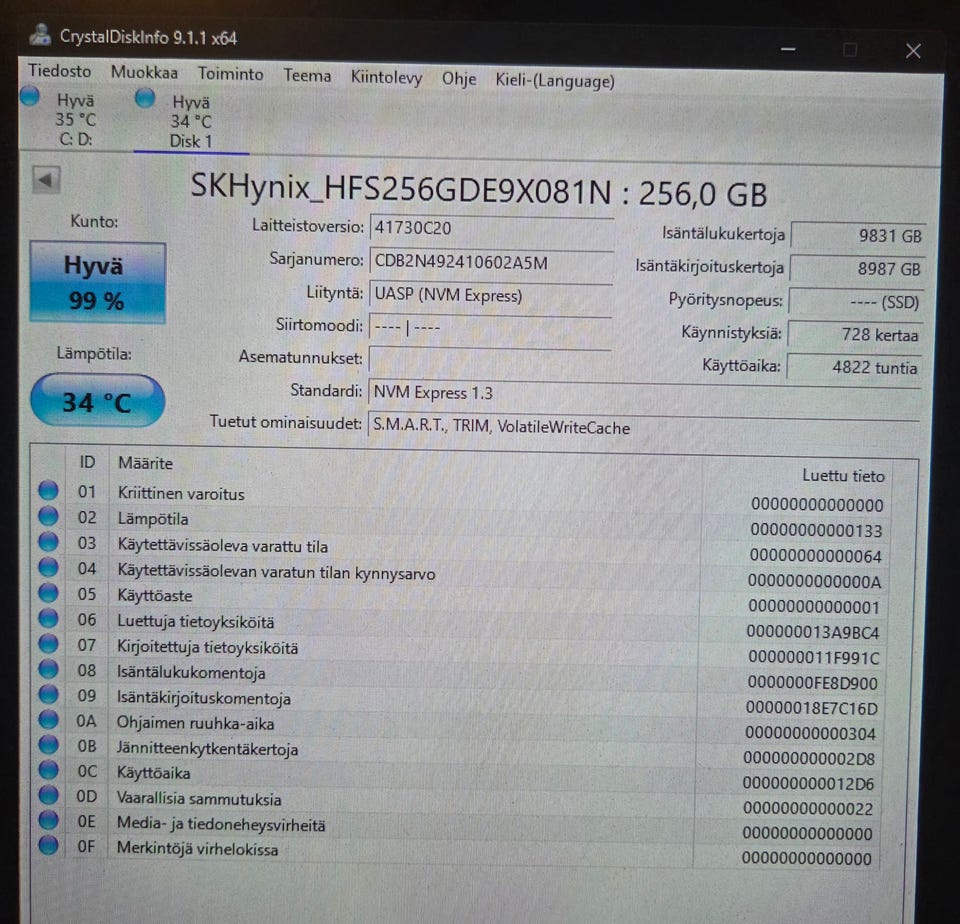Click the Luettu tieto column header
960x924 pixels.
click(x=843, y=476)
